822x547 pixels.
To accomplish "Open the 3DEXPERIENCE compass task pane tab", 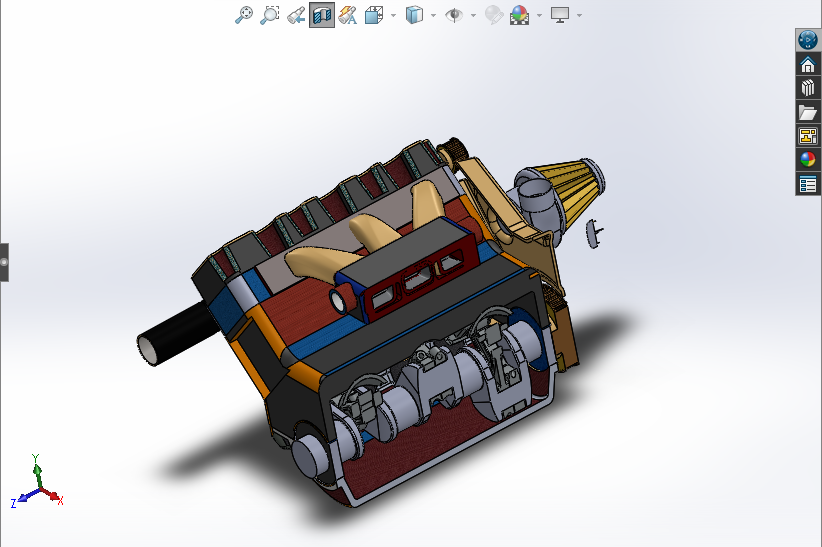I will tap(808, 40).
